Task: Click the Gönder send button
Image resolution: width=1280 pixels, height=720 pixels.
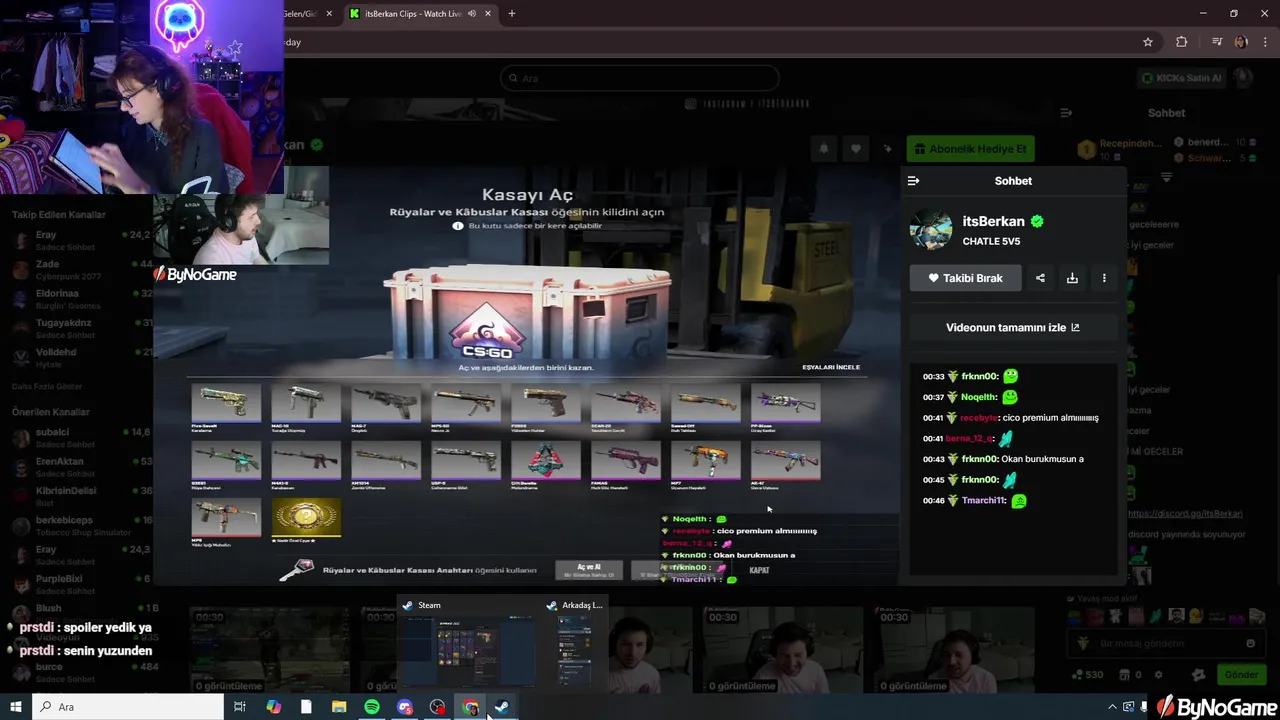Action: pyautogui.click(x=1241, y=675)
